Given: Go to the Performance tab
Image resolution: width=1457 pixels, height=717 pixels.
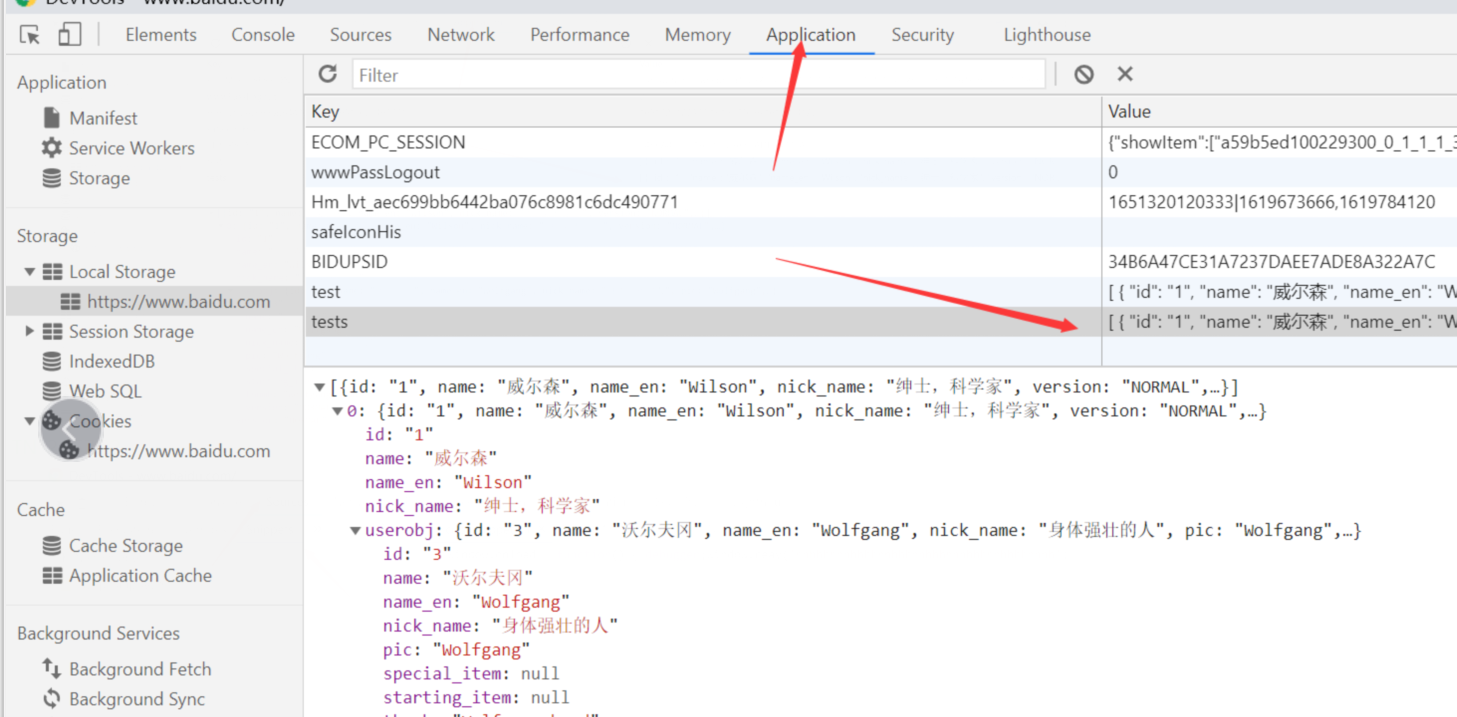Looking at the screenshot, I should click(x=580, y=35).
